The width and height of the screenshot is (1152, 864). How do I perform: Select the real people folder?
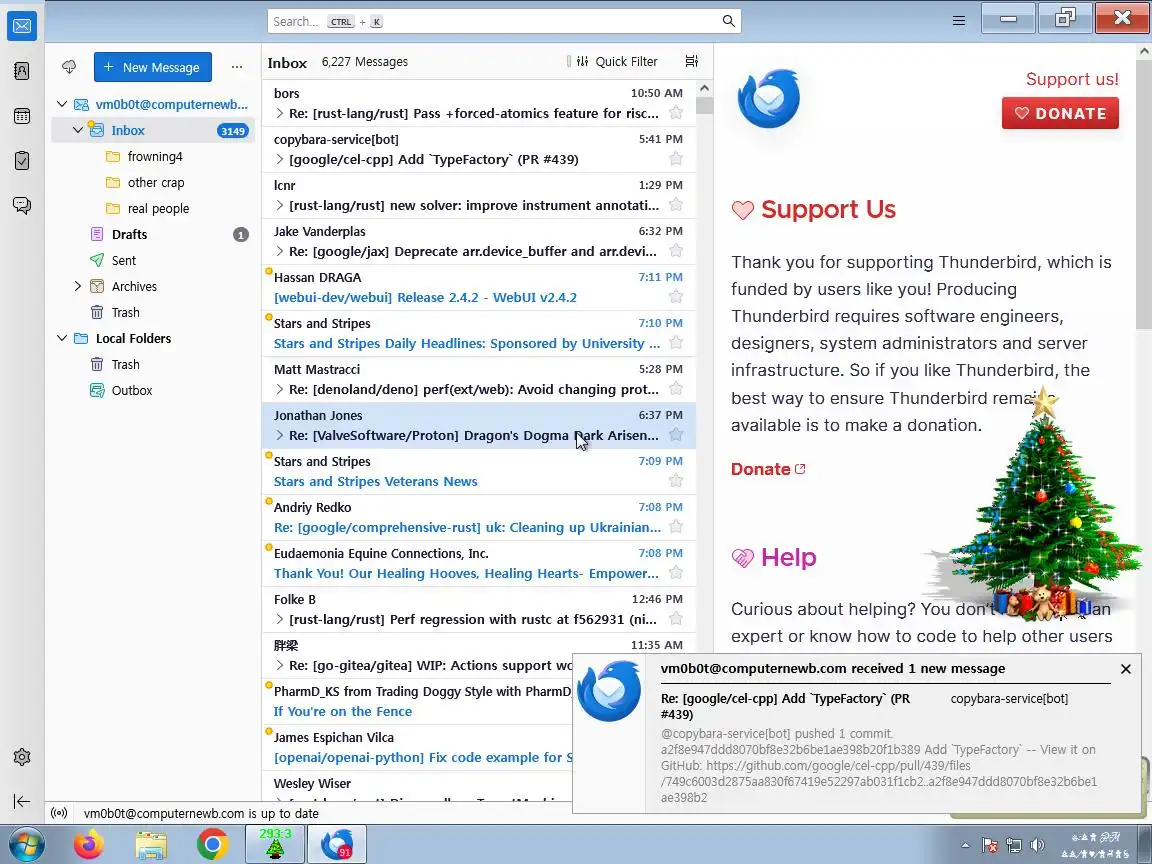[153, 208]
